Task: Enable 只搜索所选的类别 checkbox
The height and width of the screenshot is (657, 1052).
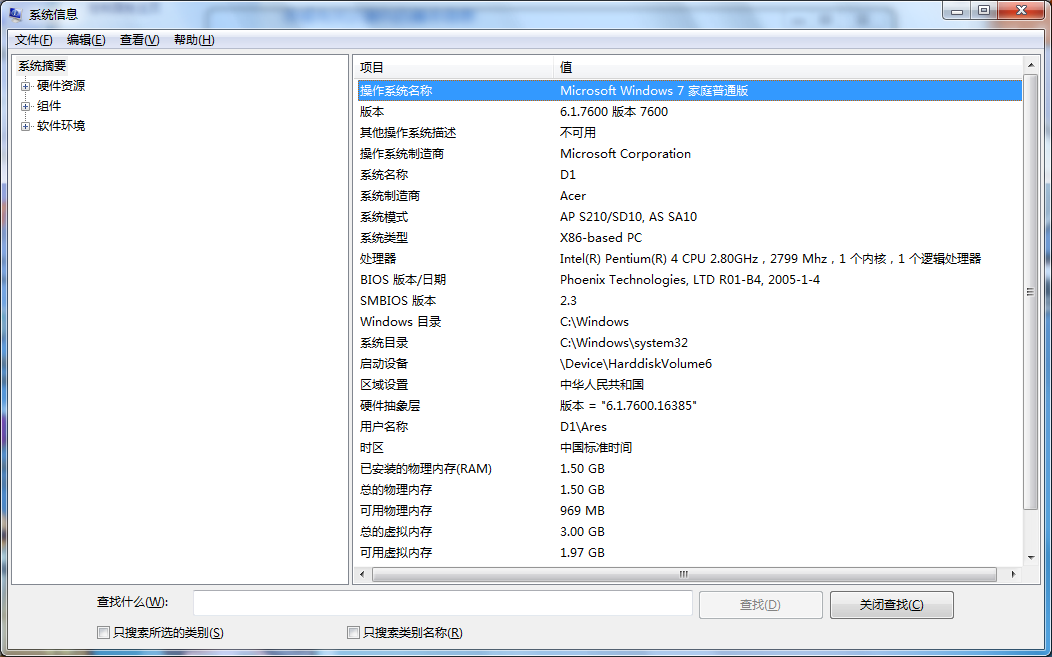Action: click(x=103, y=632)
